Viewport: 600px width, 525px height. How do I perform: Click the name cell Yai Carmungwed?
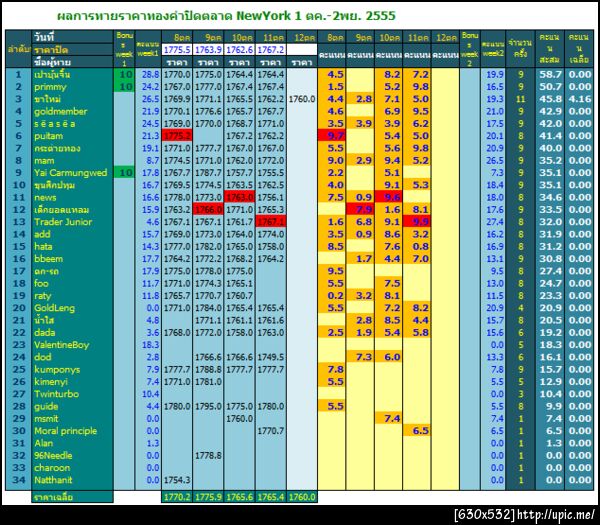(x=72, y=173)
